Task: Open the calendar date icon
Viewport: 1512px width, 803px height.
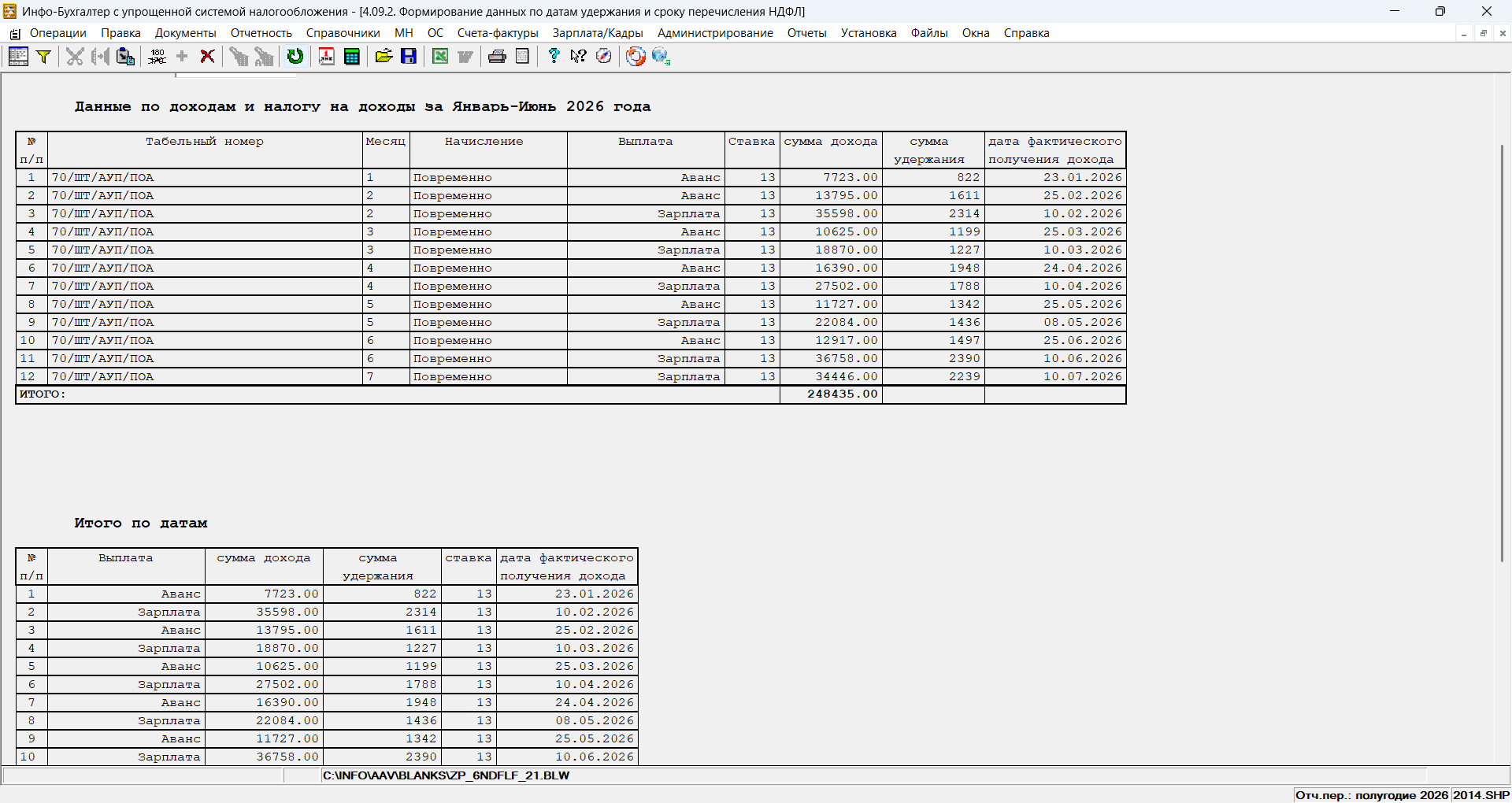Action: 327,57
